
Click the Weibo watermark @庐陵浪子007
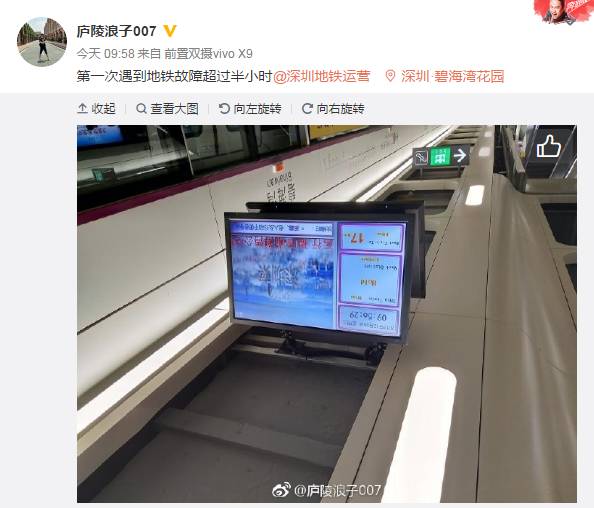[327, 490]
